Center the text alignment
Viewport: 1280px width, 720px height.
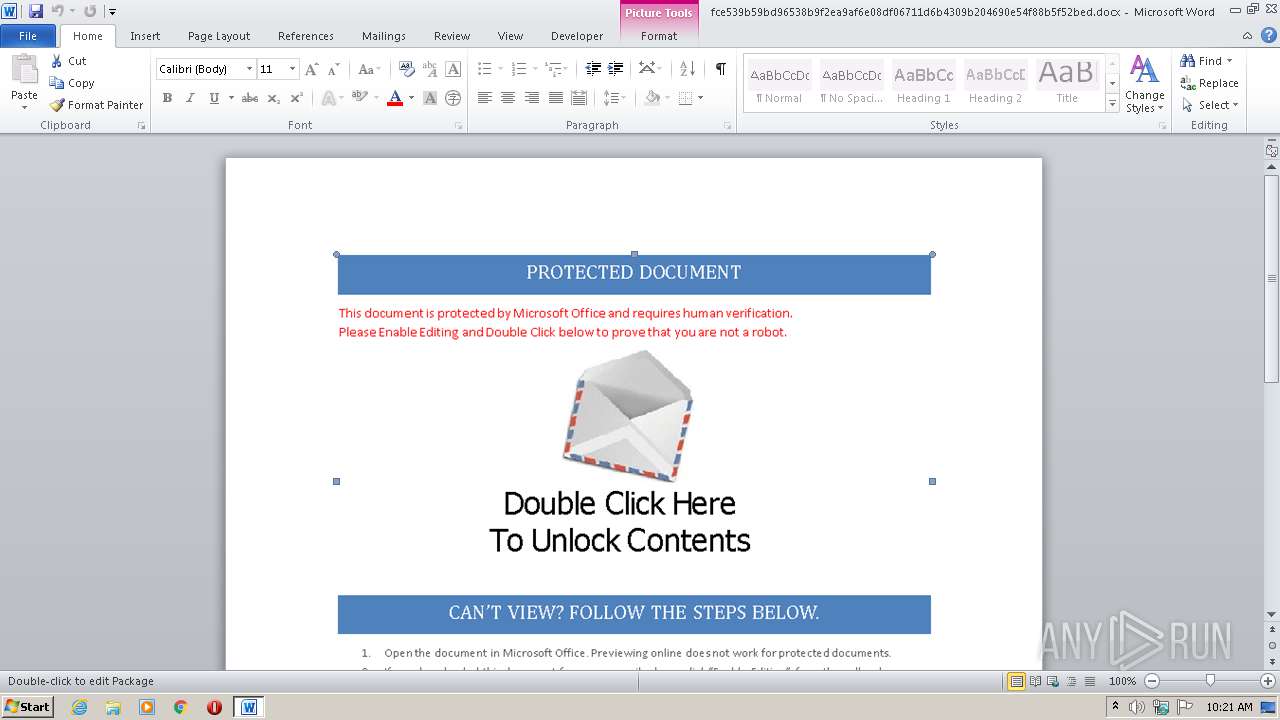point(508,98)
